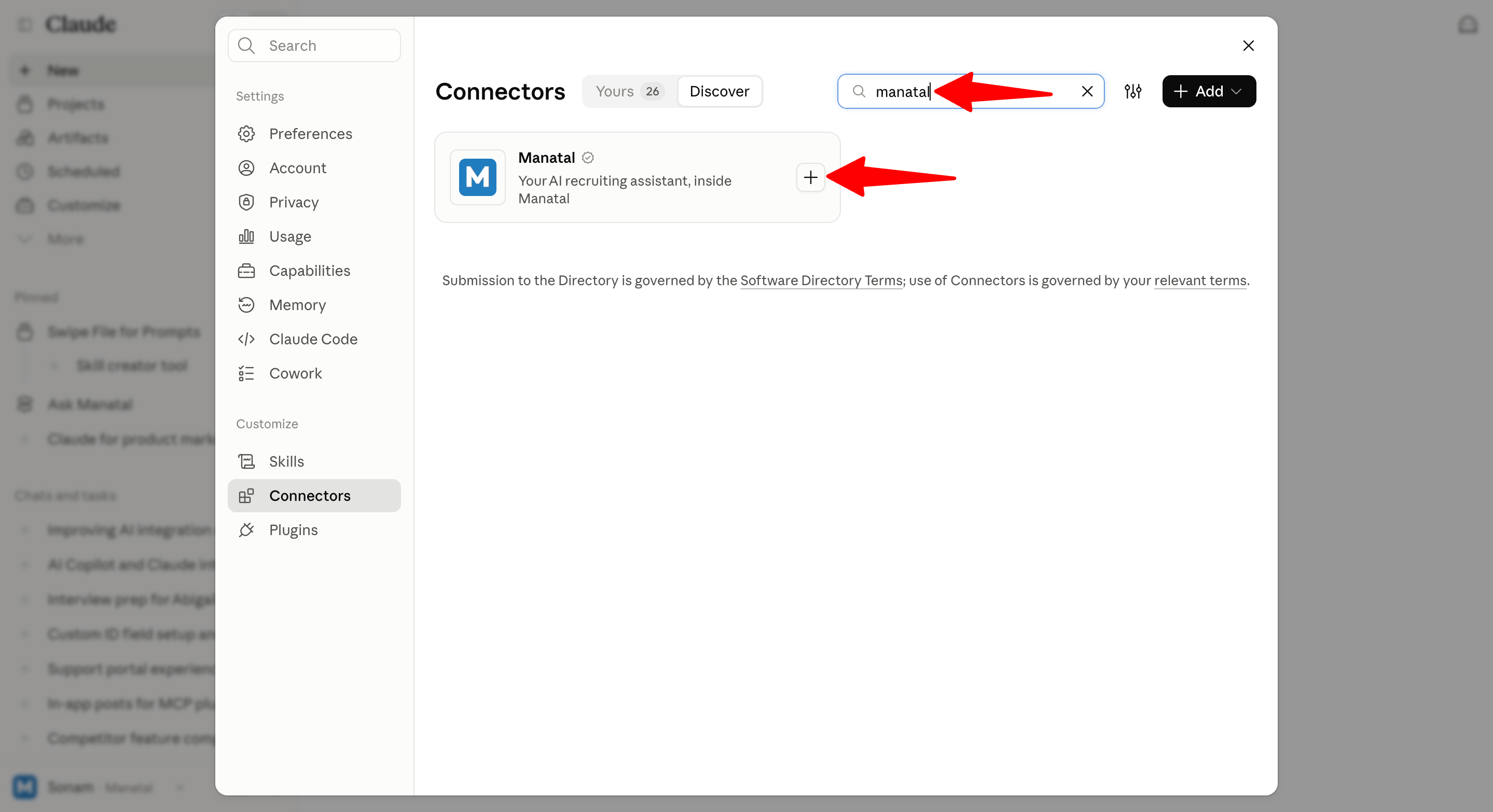
Task: Click 'Your AI recruiting assistant, inside Manatal' description
Action: point(625,189)
